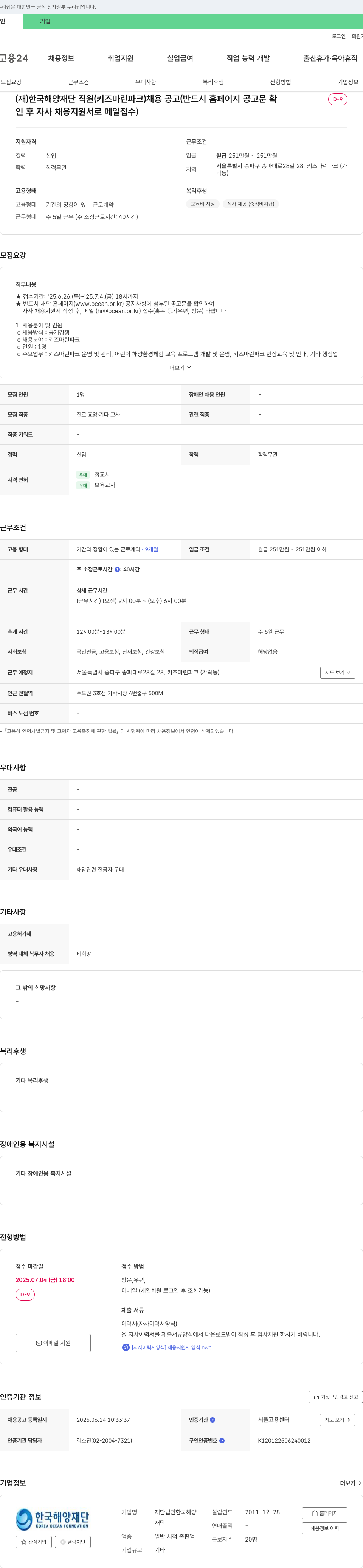Jump to 복리후생 section tab
Image resolution: width=363 pixels, height=1568 pixels.
(213, 82)
